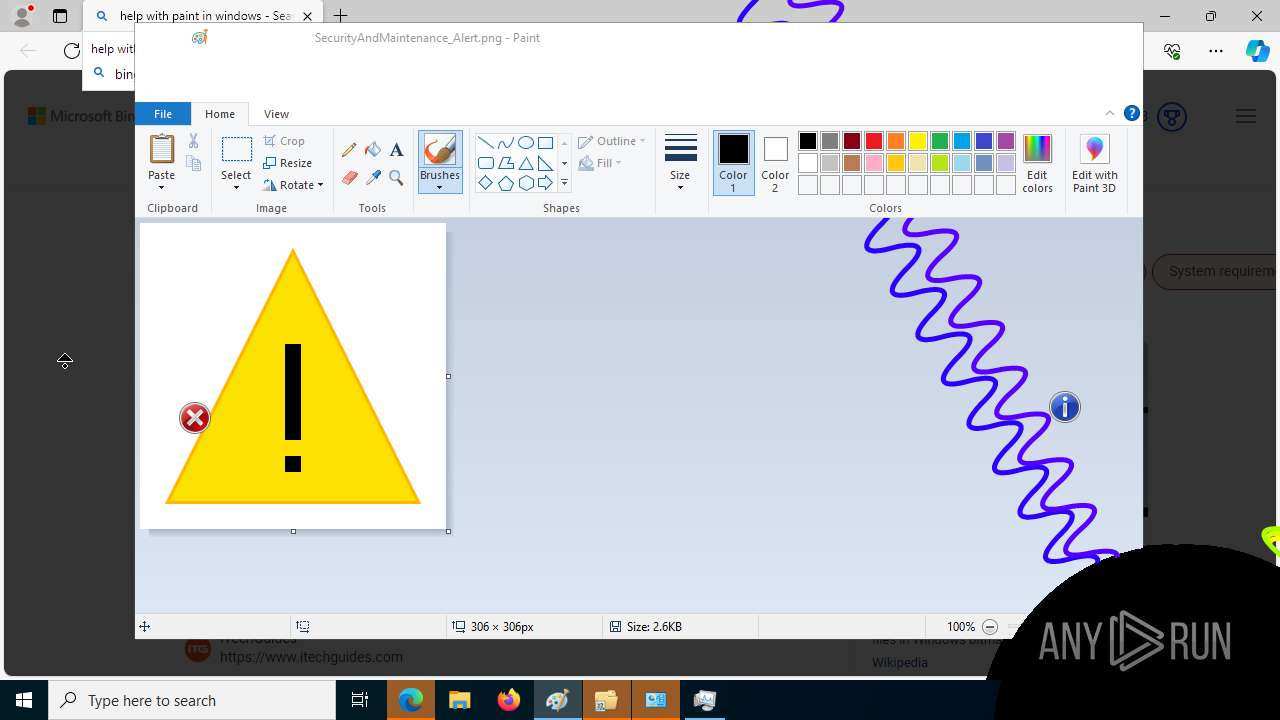
Task: Pick the yellow color swatch
Action: (x=918, y=141)
